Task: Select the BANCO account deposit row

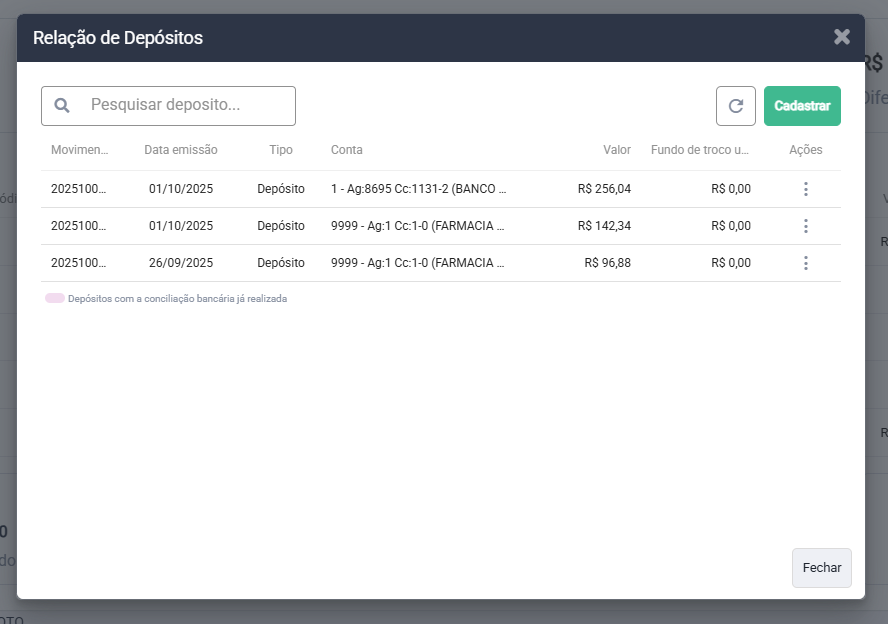Action: click(418, 189)
